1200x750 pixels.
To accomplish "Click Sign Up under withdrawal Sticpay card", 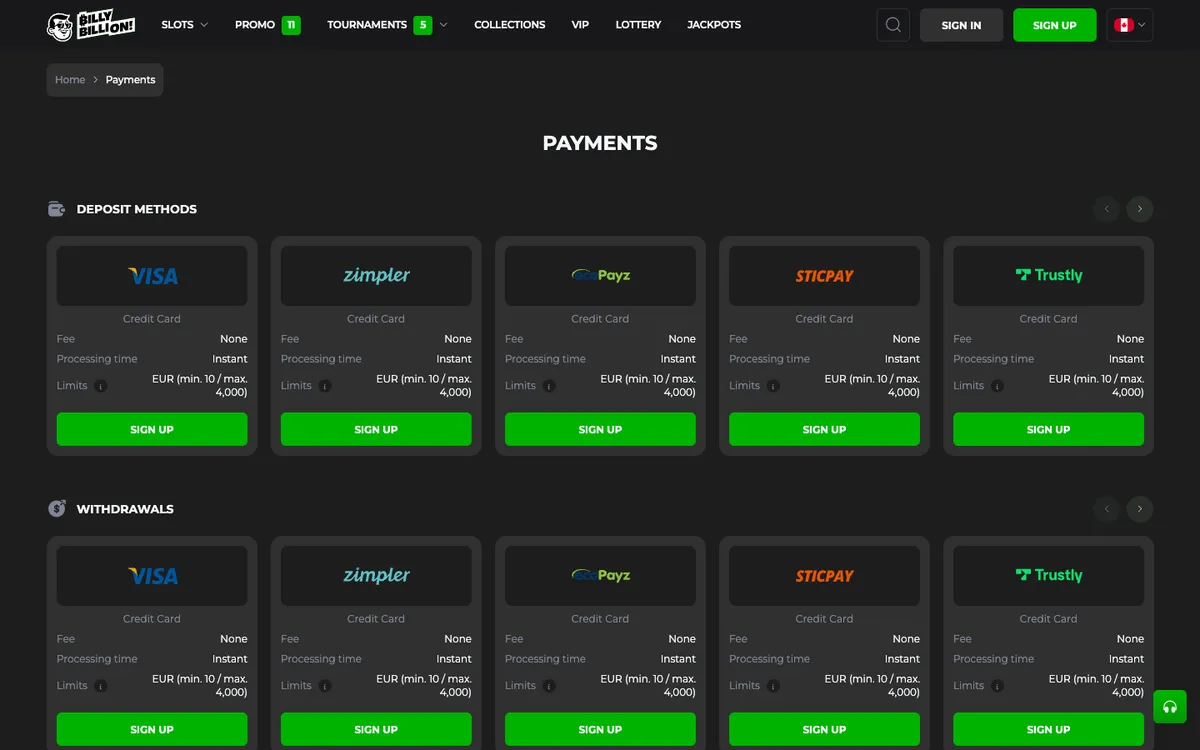I will tap(824, 729).
